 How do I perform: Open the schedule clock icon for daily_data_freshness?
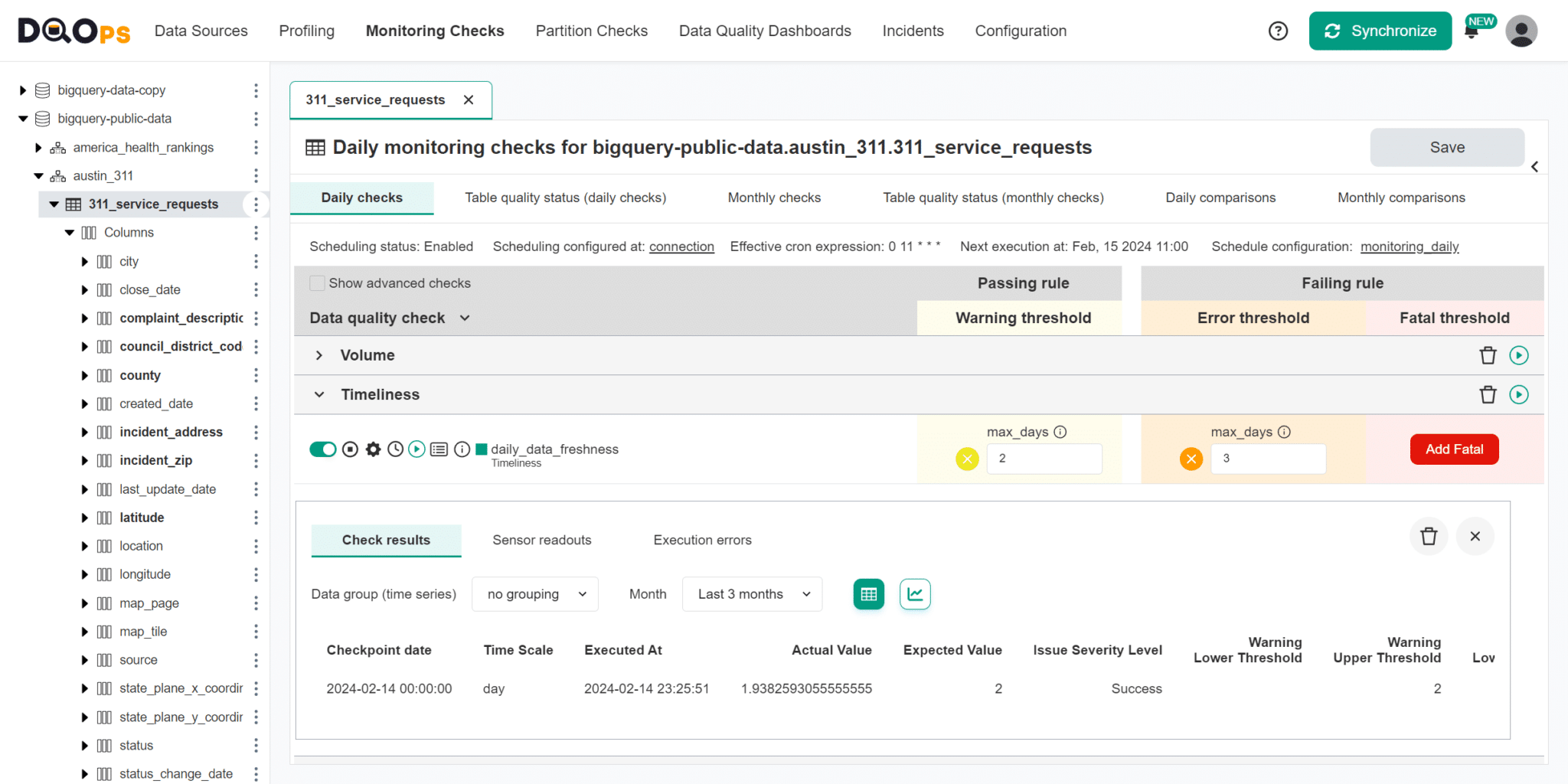395,449
